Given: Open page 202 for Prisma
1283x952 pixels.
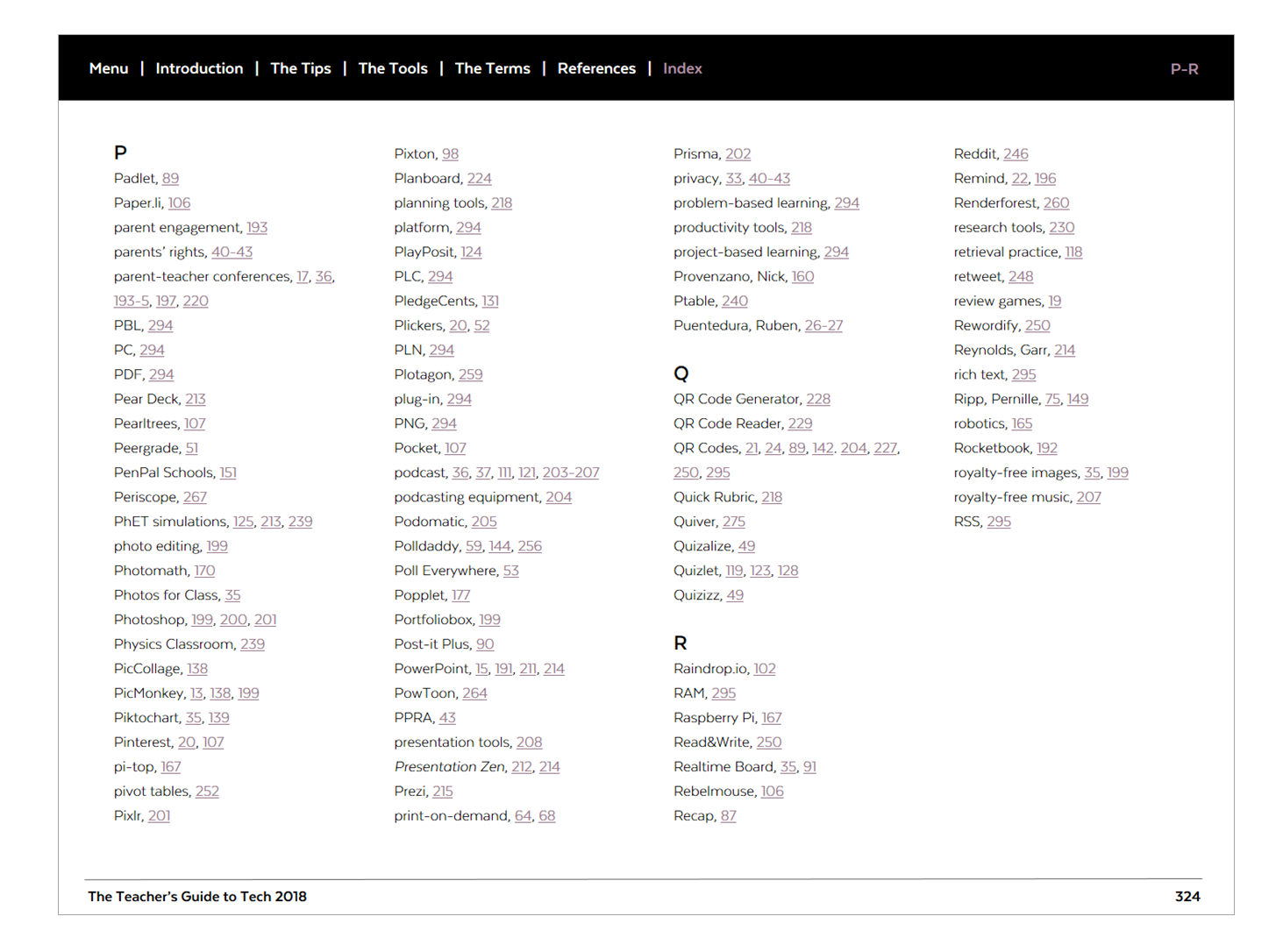Looking at the screenshot, I should [x=738, y=153].
